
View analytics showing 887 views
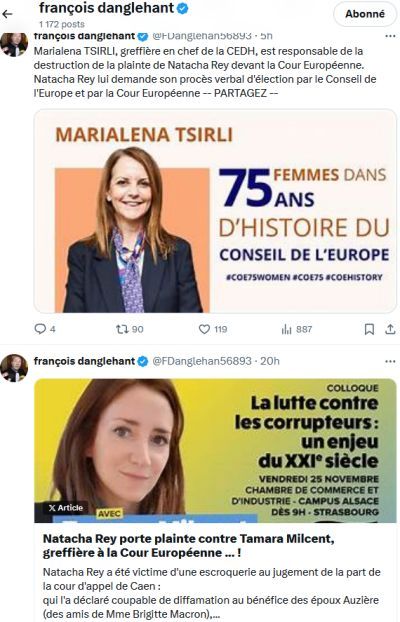tap(296, 329)
